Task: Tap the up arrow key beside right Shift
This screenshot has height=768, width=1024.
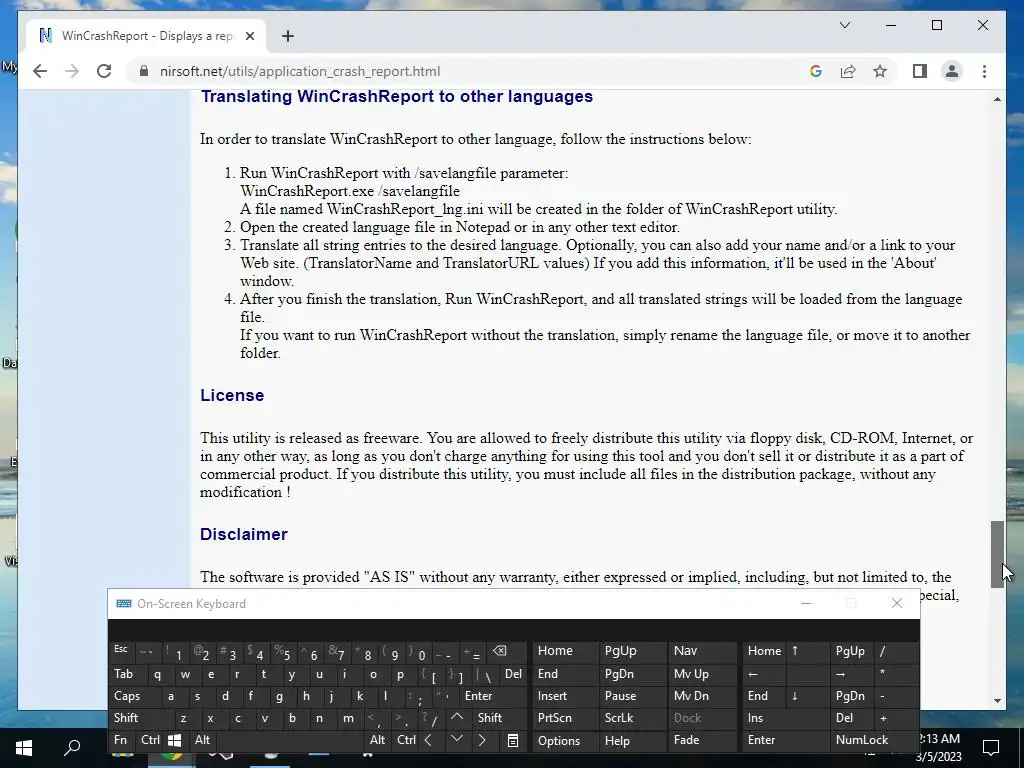Action: [457, 717]
